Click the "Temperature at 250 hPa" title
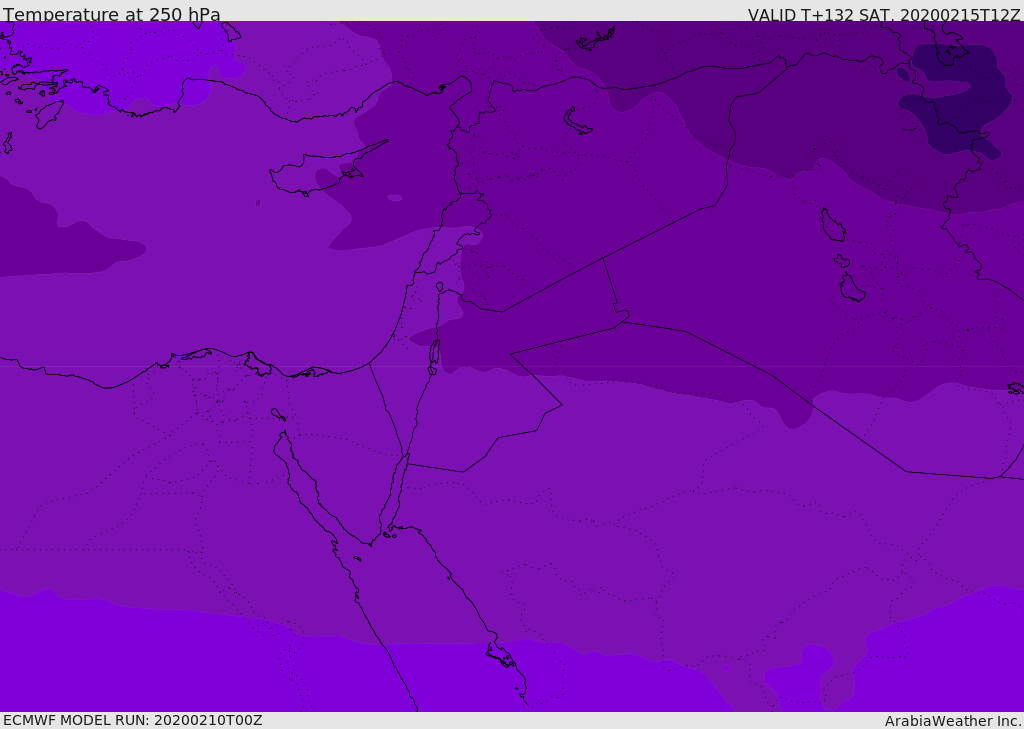Screen dimensions: 1024x729 pyautogui.click(x=112, y=15)
